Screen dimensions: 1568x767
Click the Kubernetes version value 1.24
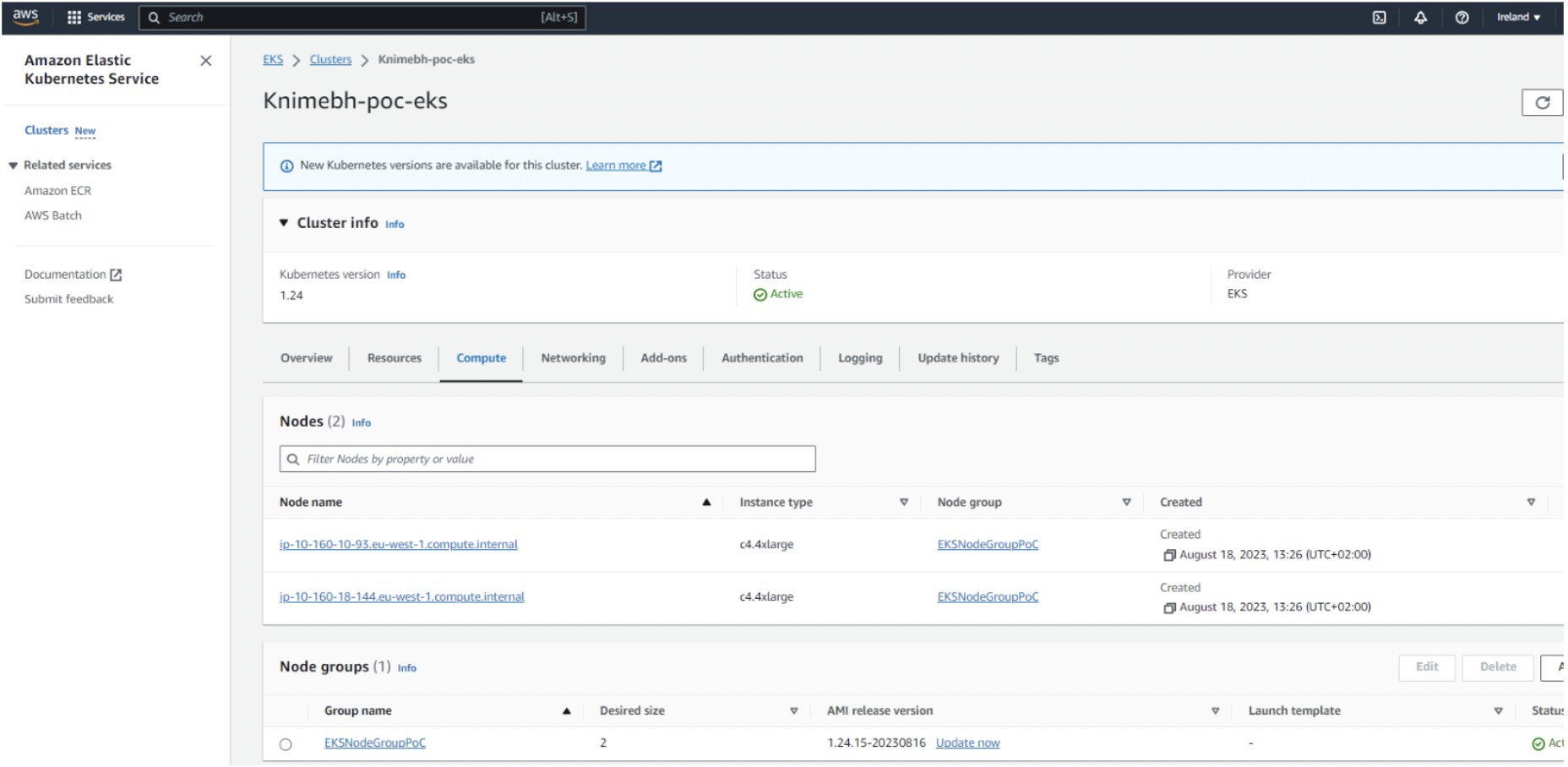(291, 296)
